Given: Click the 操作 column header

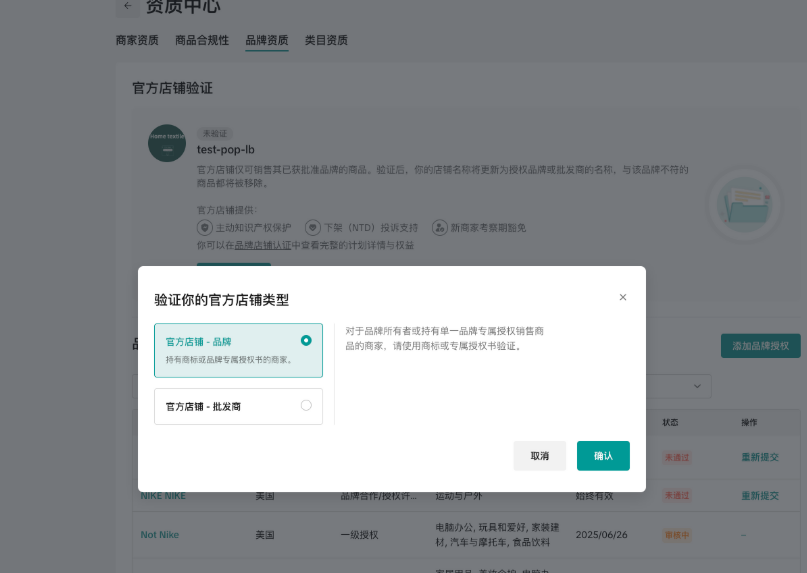Looking at the screenshot, I should tap(749, 422).
